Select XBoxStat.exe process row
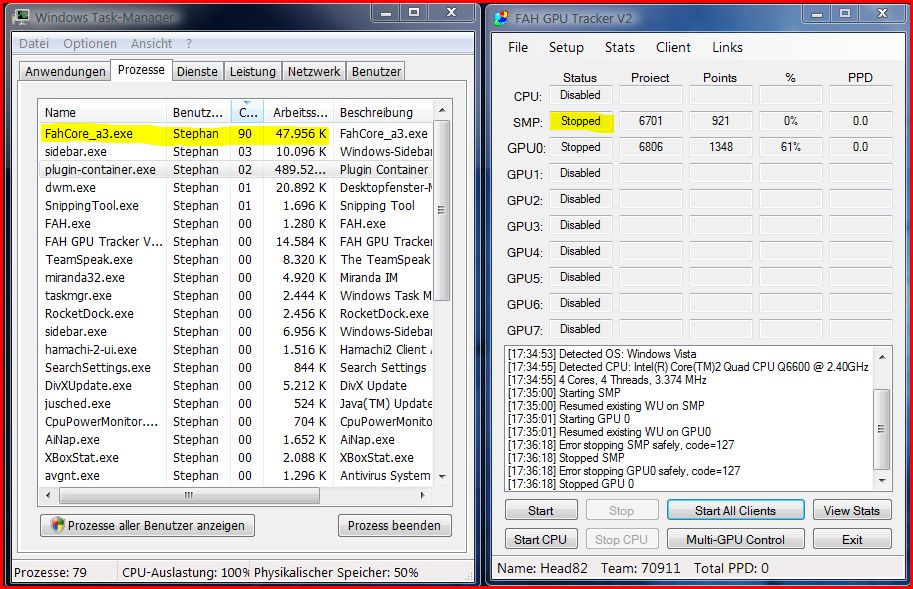The image size is (913, 589). coord(236,457)
